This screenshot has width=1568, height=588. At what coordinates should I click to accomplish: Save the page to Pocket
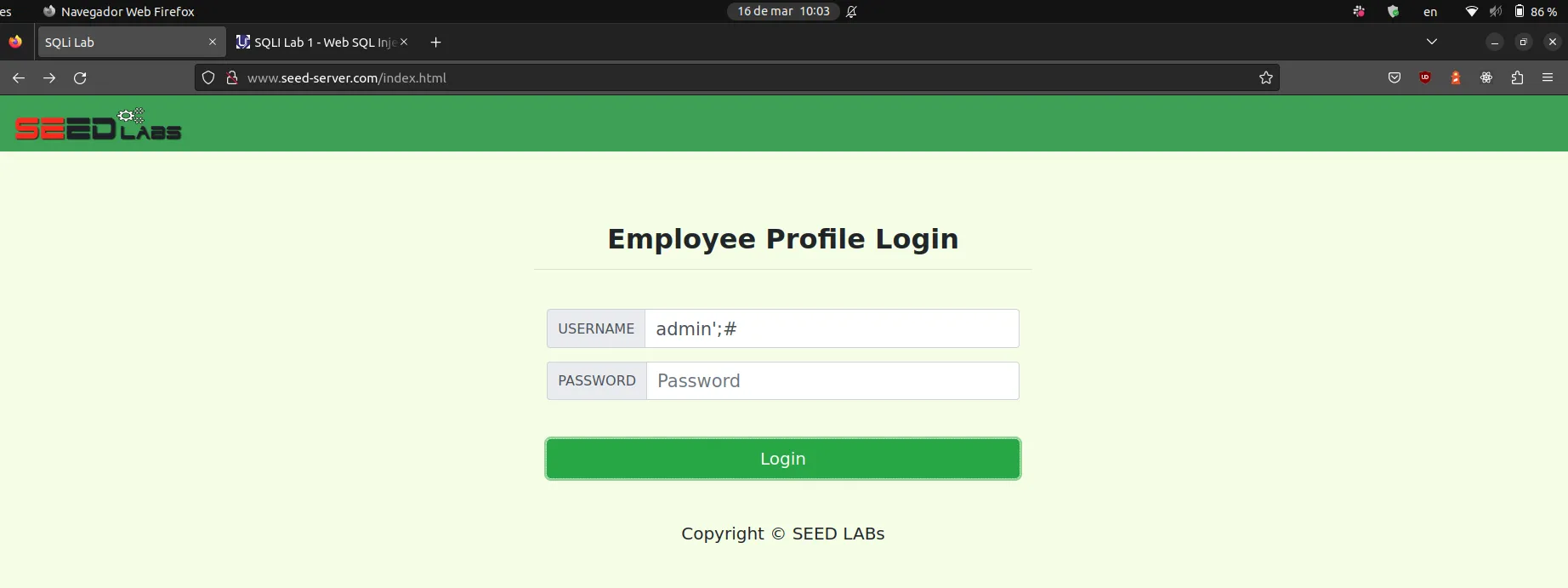pyautogui.click(x=1395, y=78)
